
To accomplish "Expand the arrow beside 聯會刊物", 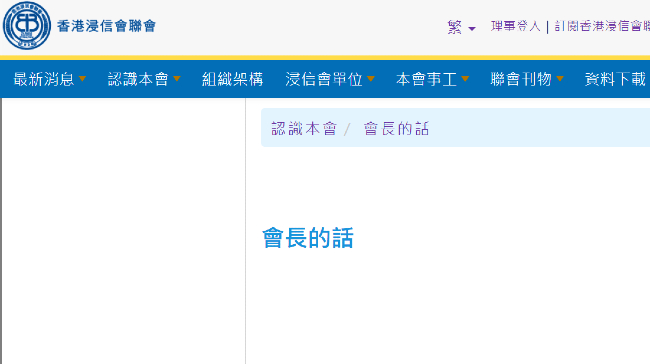I will click(x=560, y=78).
